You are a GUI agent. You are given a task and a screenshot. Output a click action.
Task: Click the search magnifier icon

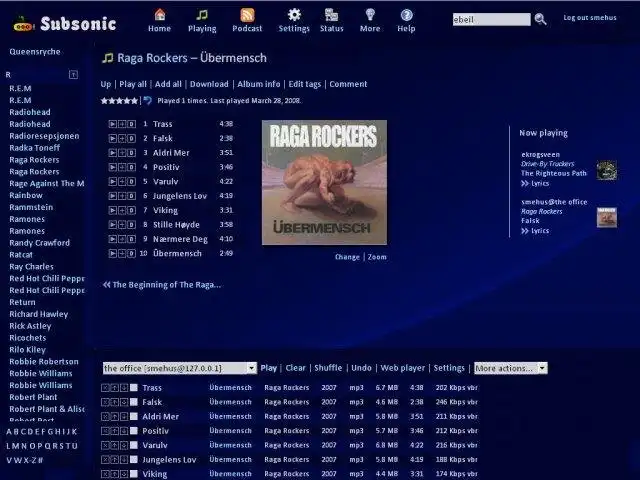point(540,19)
